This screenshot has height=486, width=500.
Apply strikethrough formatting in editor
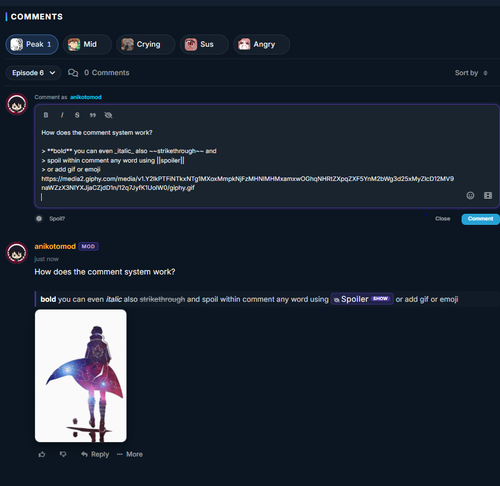coord(77,115)
